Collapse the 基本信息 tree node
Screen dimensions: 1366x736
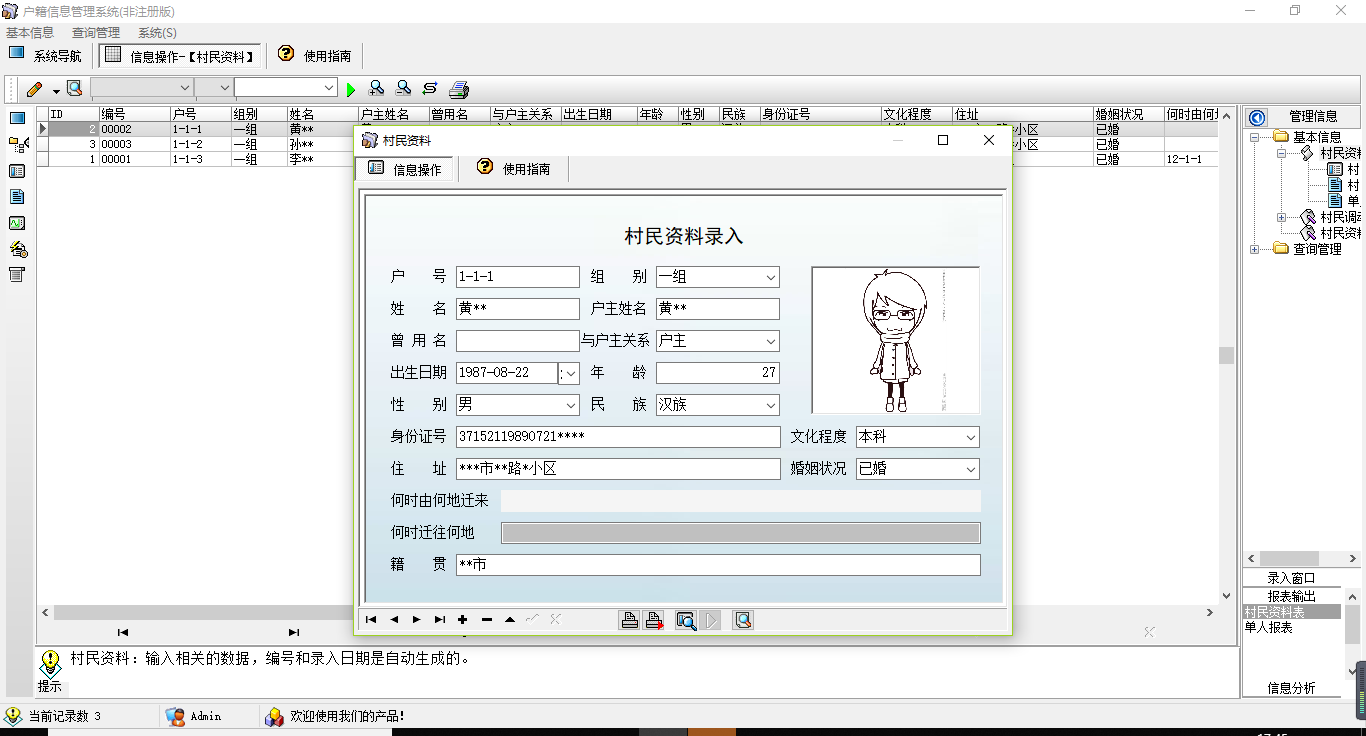click(1254, 137)
